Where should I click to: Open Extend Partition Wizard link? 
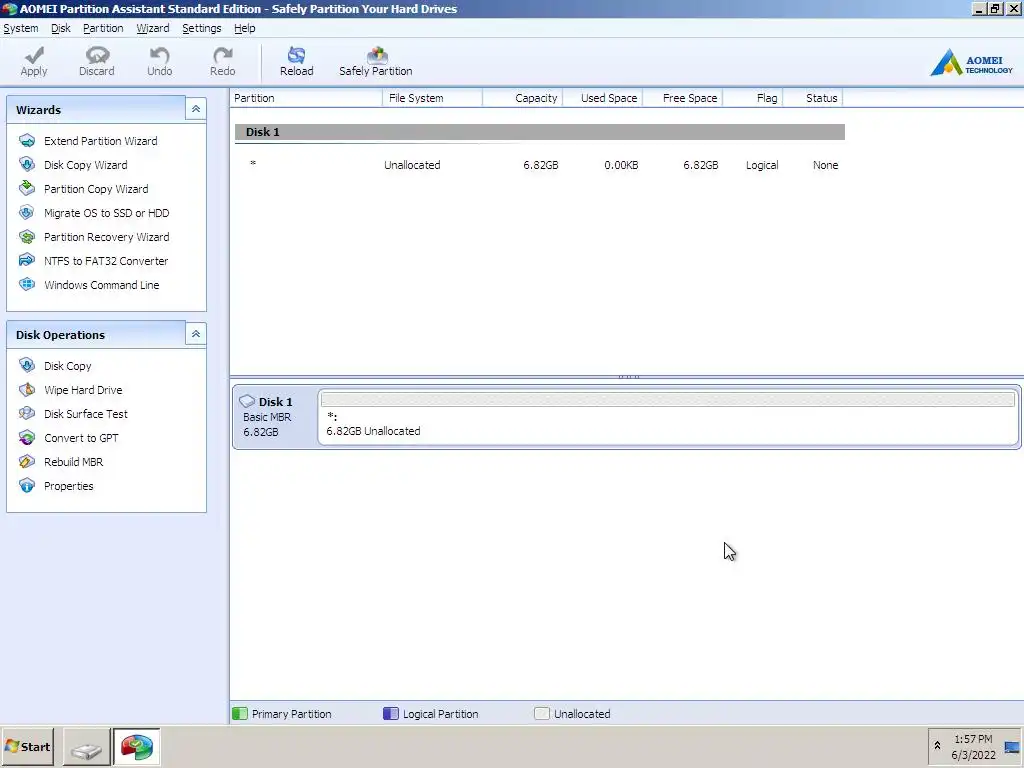pos(101,141)
